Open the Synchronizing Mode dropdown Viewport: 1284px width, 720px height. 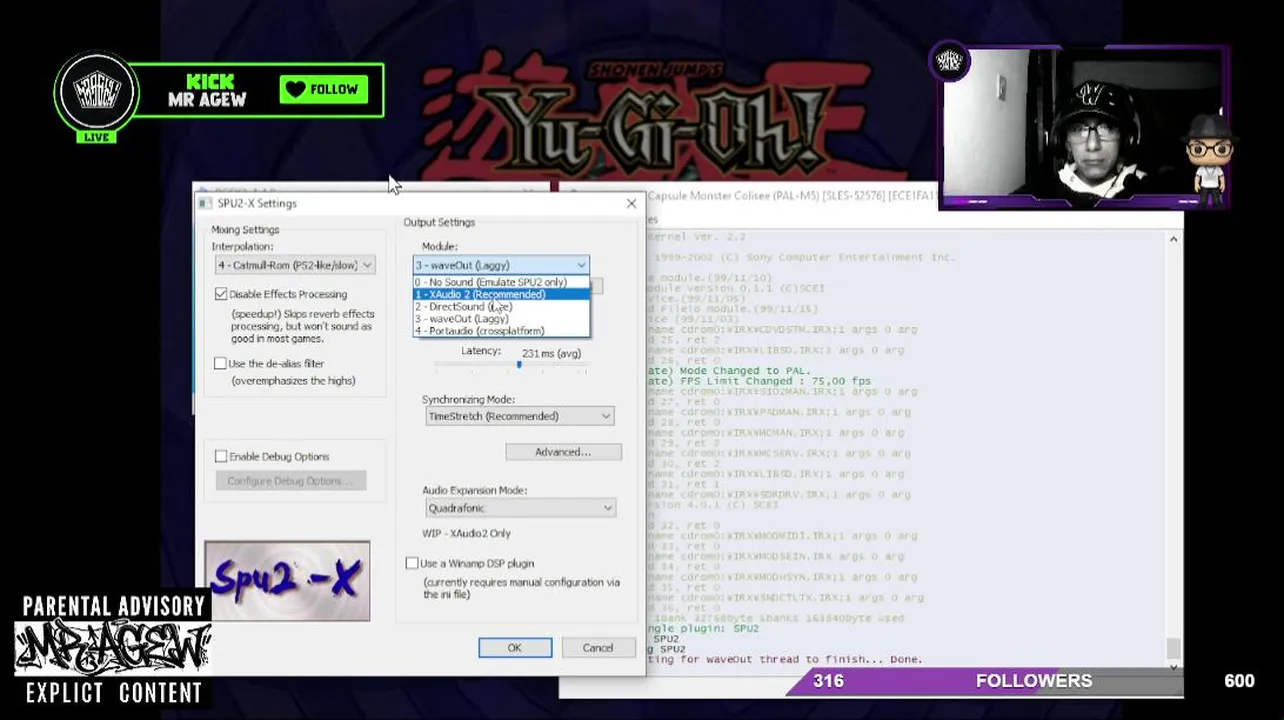[x=519, y=416]
